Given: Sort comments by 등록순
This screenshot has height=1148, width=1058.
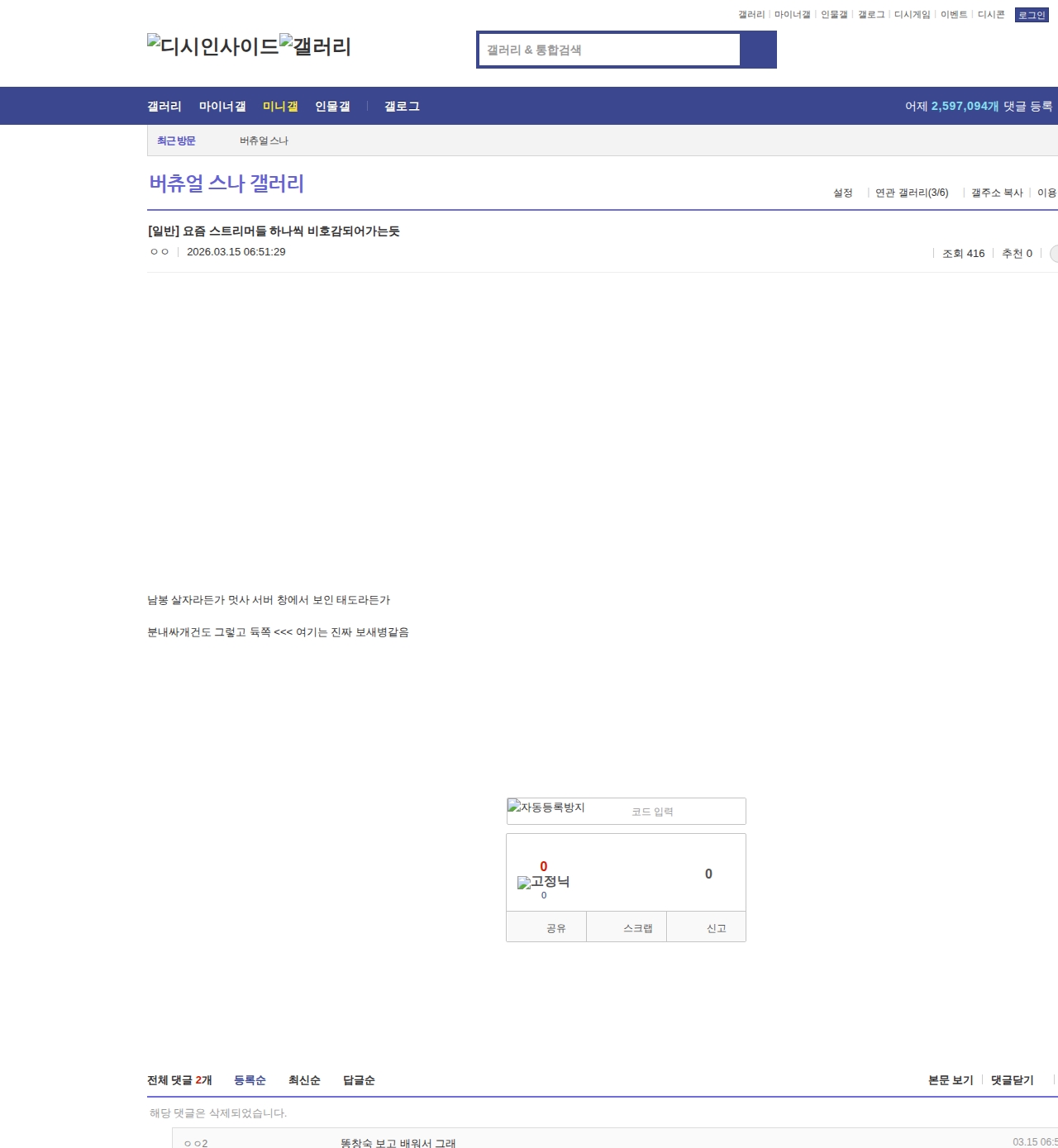Looking at the screenshot, I should (x=250, y=1080).
